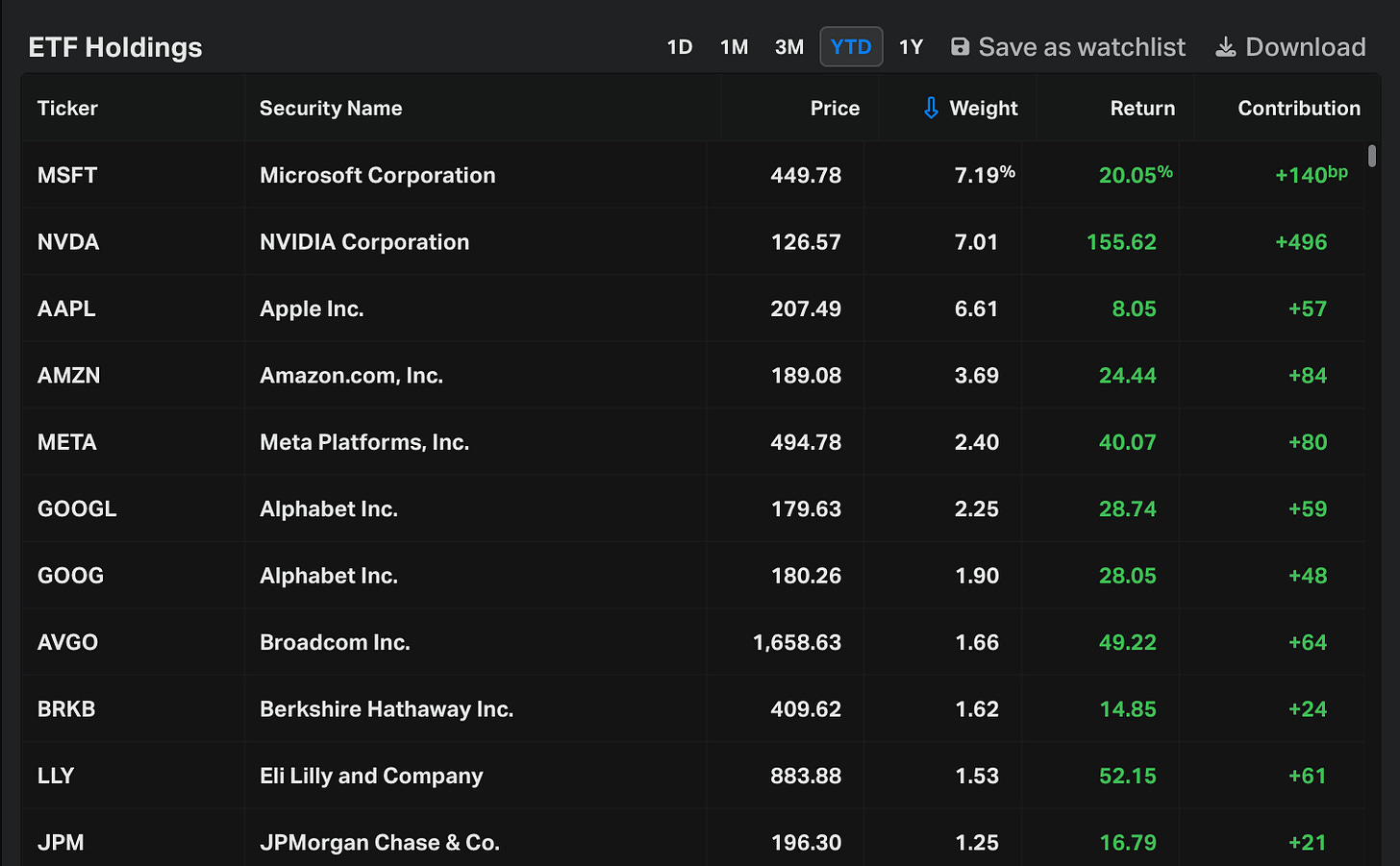
Task: Click Meta weight 2.40
Action: click(x=976, y=442)
